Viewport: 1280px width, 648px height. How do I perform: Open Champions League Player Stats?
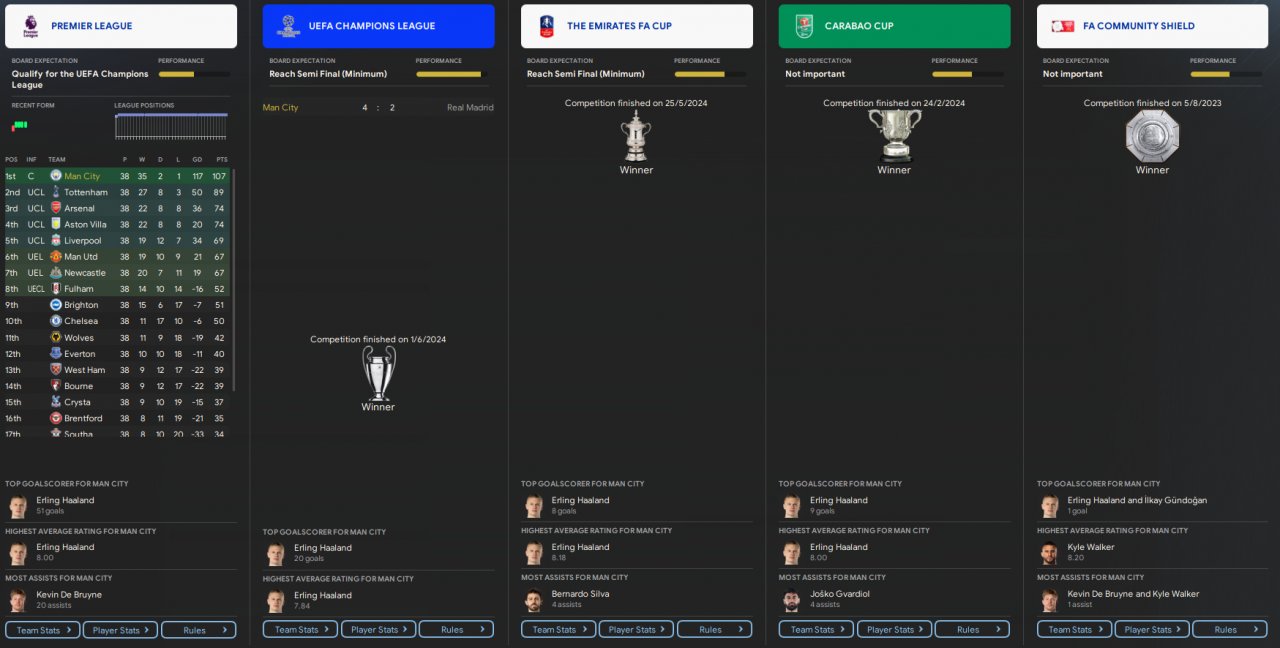pos(379,630)
